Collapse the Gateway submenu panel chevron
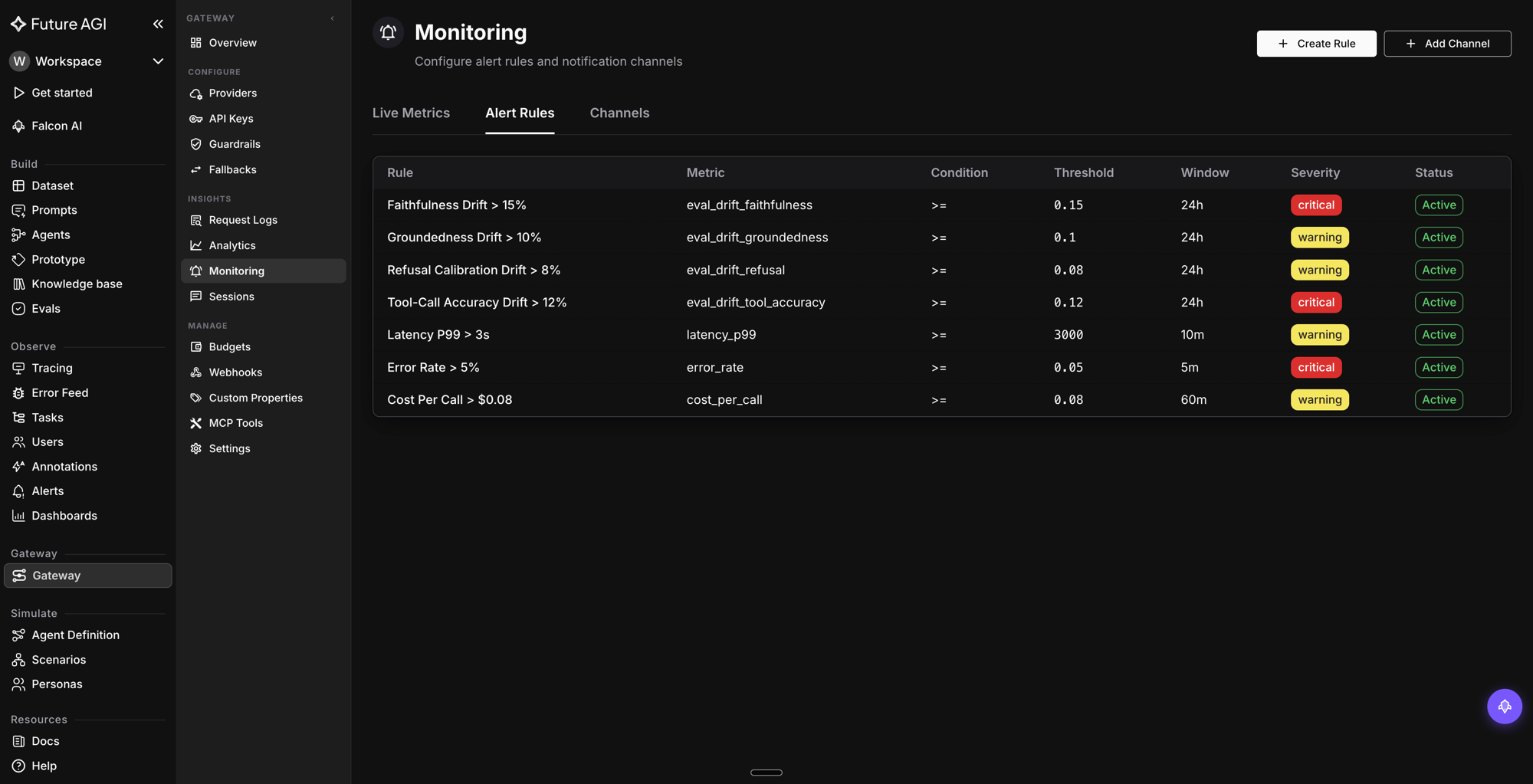1533x784 pixels. (333, 18)
